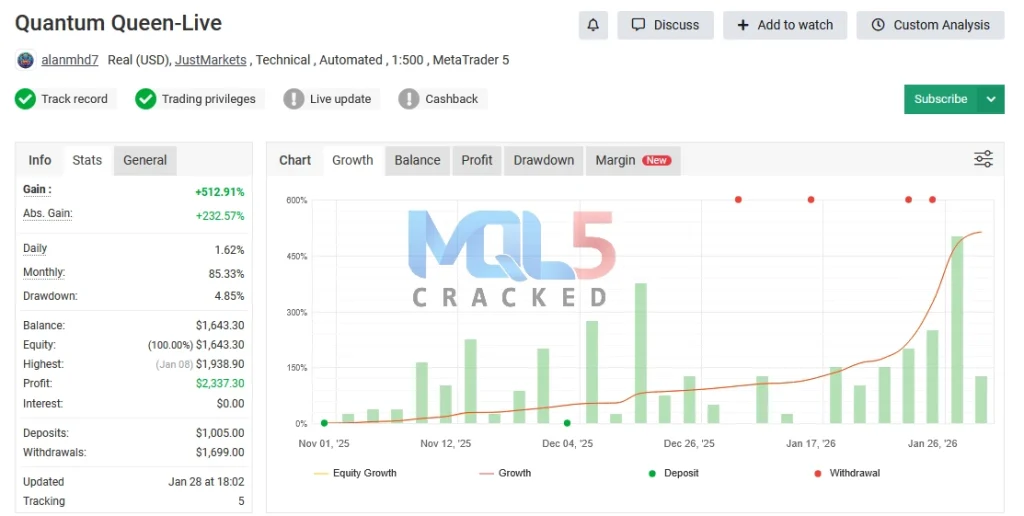Click the bell notification icon

tap(593, 25)
